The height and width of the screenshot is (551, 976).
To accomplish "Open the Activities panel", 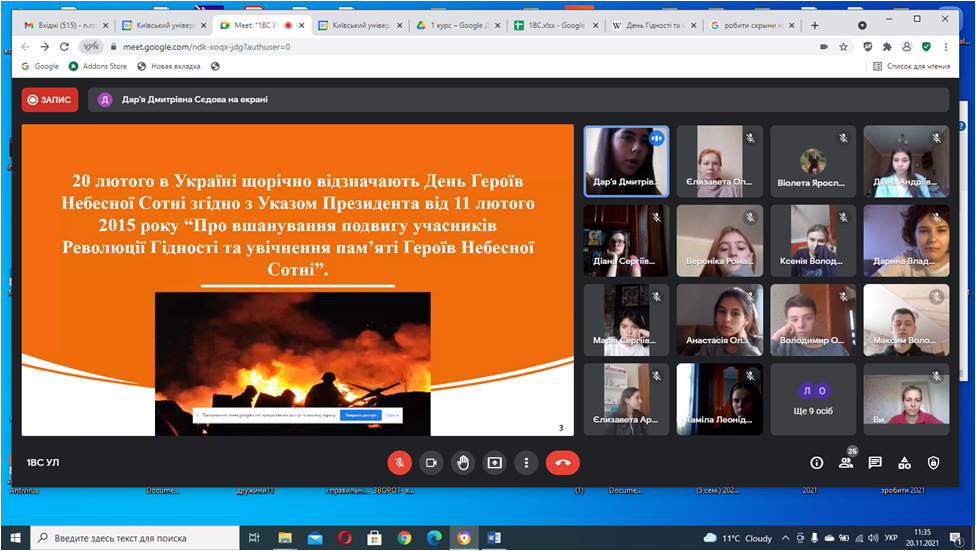I will [x=904, y=463].
